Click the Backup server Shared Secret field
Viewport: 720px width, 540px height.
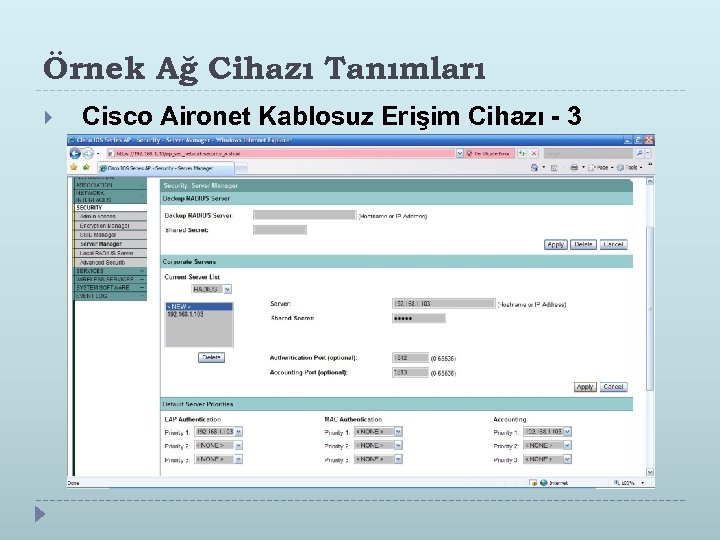[x=280, y=230]
